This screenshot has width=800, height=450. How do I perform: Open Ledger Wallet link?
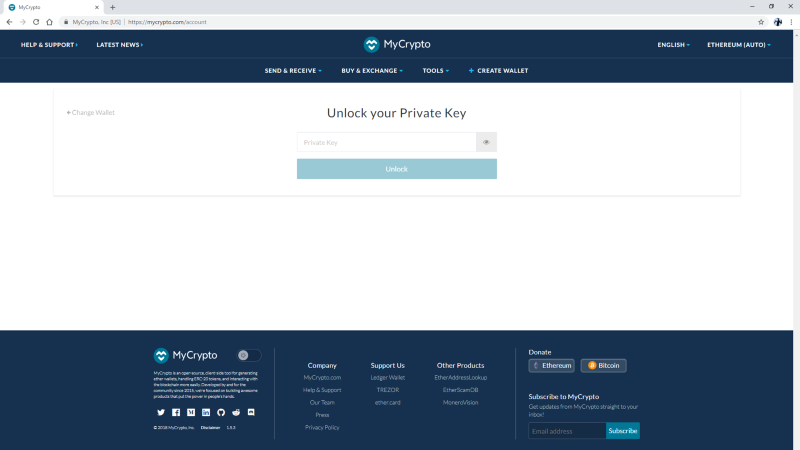point(388,378)
